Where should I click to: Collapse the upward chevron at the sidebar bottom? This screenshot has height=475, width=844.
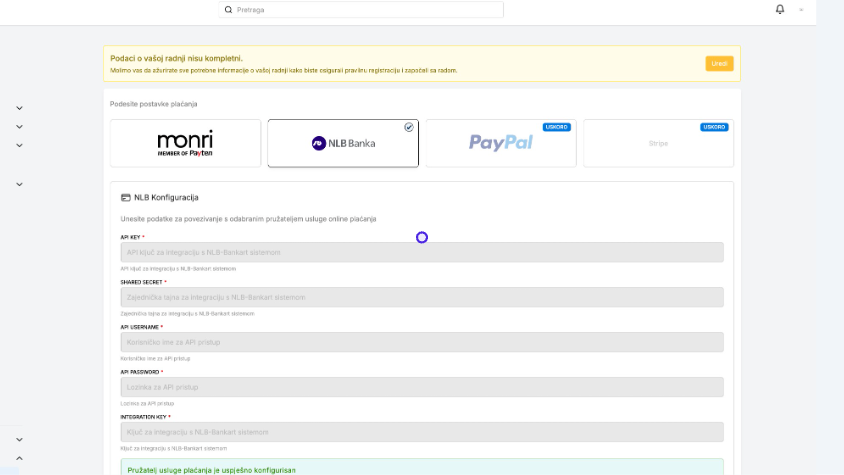(19, 458)
